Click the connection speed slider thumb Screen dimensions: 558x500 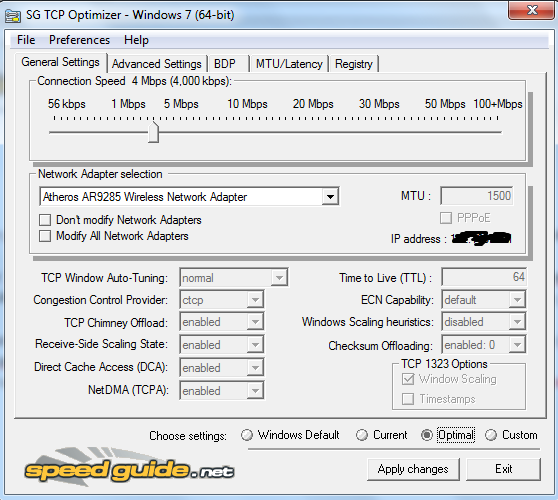click(153, 132)
